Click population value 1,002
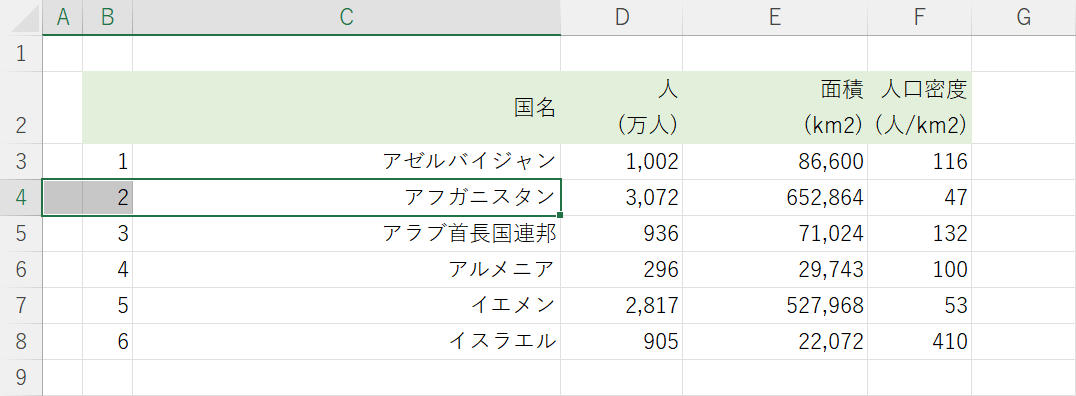Screen dimensions: 1076x396 622,161
